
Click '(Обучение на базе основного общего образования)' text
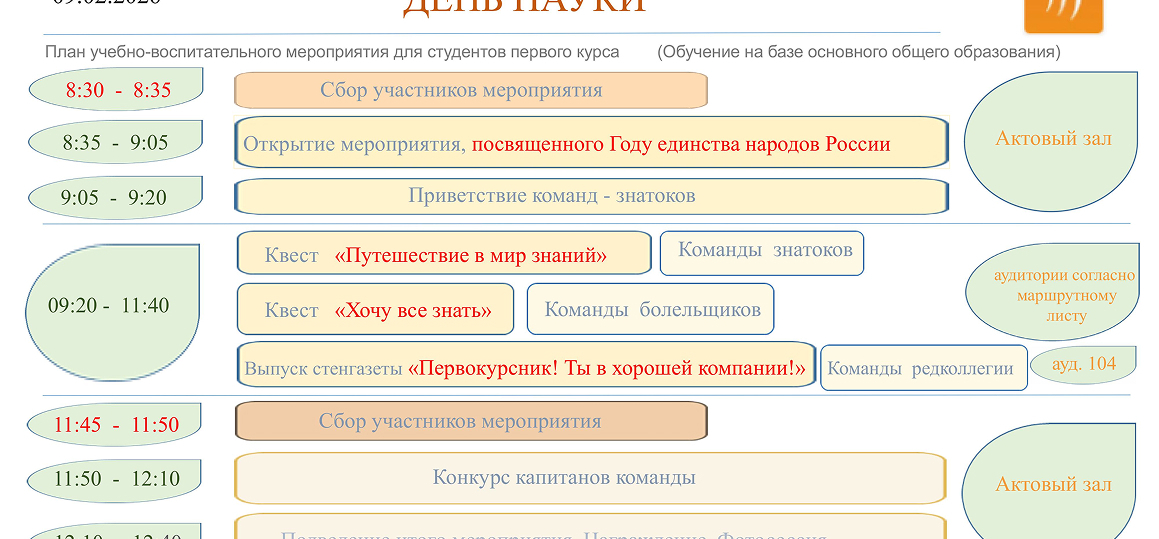point(859,52)
